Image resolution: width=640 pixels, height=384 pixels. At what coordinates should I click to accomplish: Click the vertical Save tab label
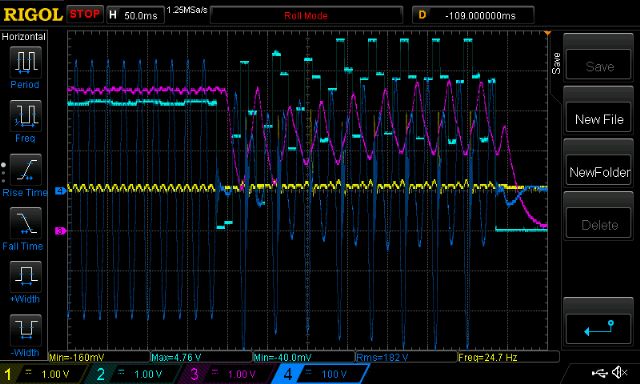pos(556,63)
